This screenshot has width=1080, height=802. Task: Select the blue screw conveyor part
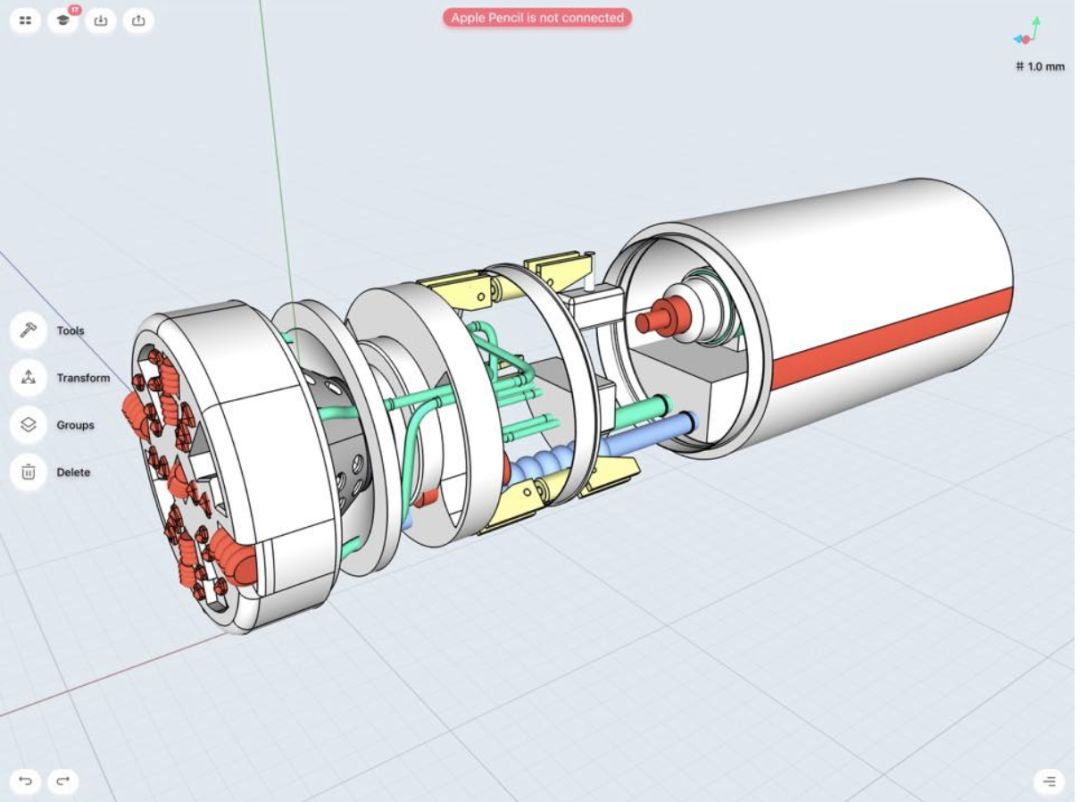pos(551,460)
